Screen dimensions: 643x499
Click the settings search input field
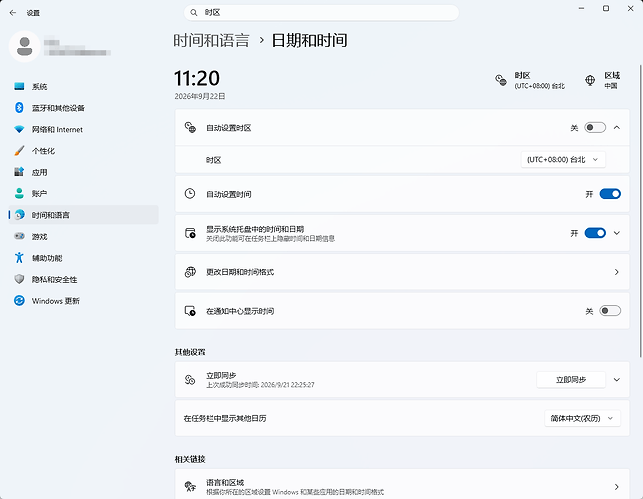(322, 13)
